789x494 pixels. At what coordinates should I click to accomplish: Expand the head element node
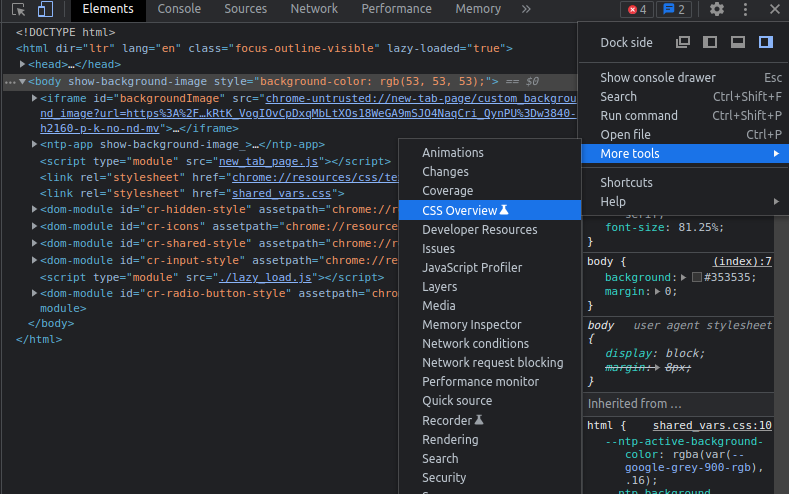pyautogui.click(x=22, y=64)
